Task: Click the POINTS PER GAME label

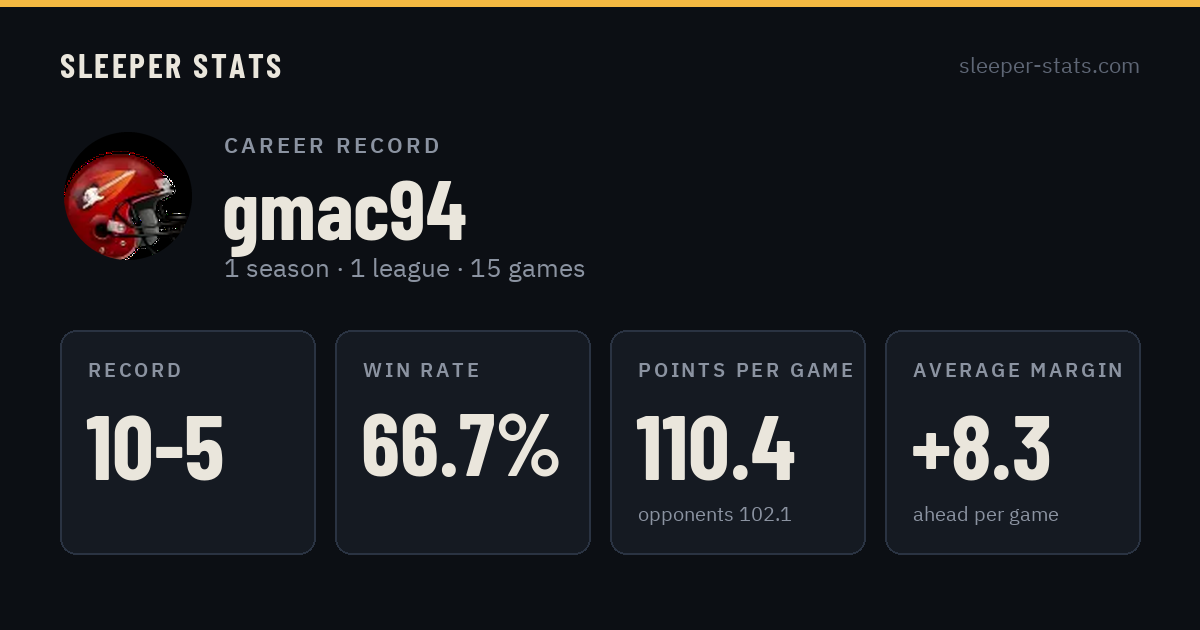Action: (746, 371)
